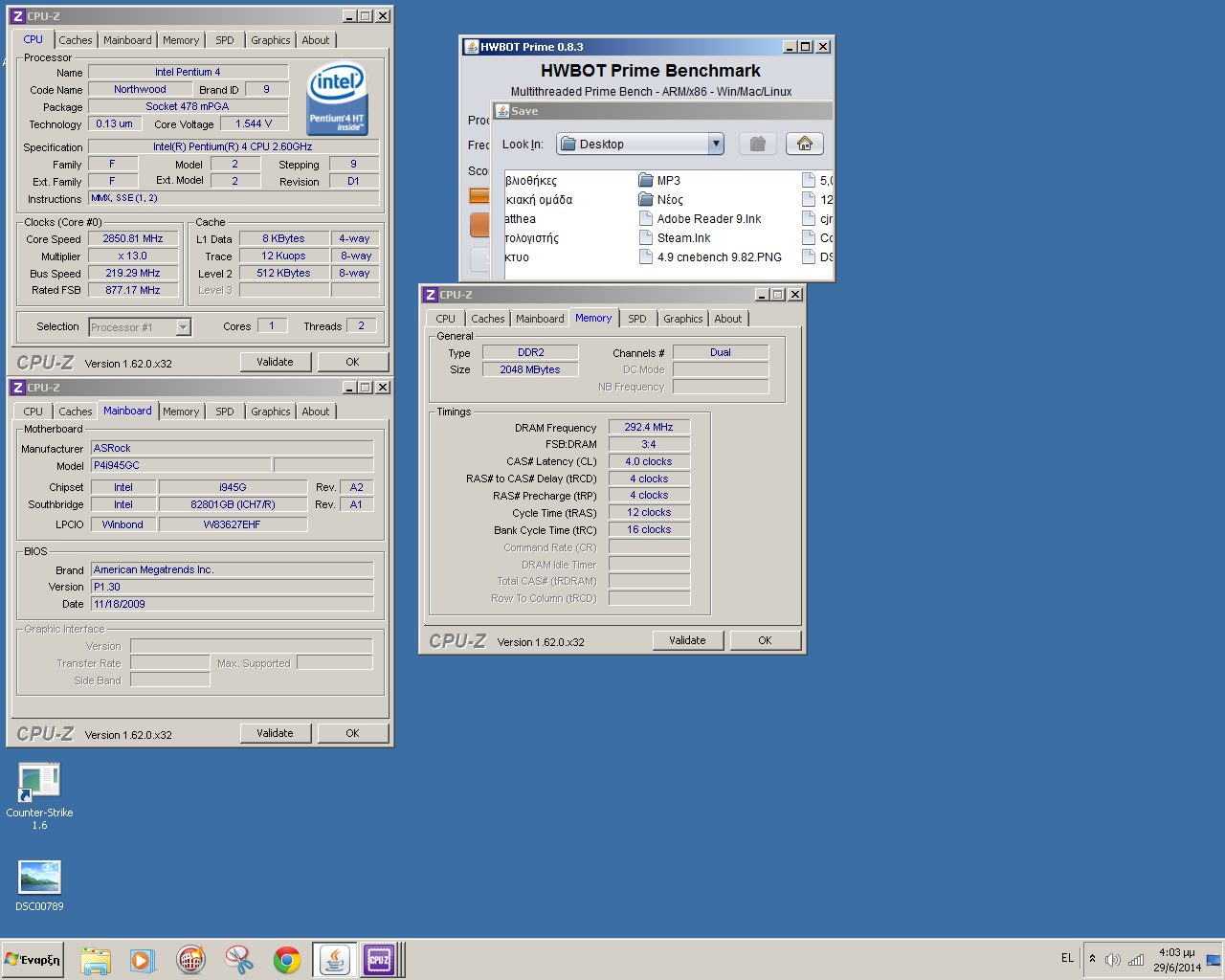This screenshot has width=1225, height=980.
Task: Open Graphics tab in CPU-Z ASRock mainboard window
Action: (x=271, y=412)
